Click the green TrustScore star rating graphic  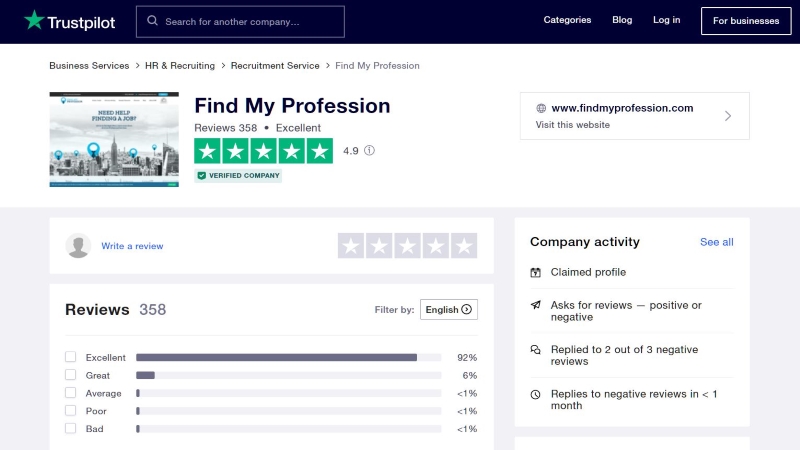263,151
